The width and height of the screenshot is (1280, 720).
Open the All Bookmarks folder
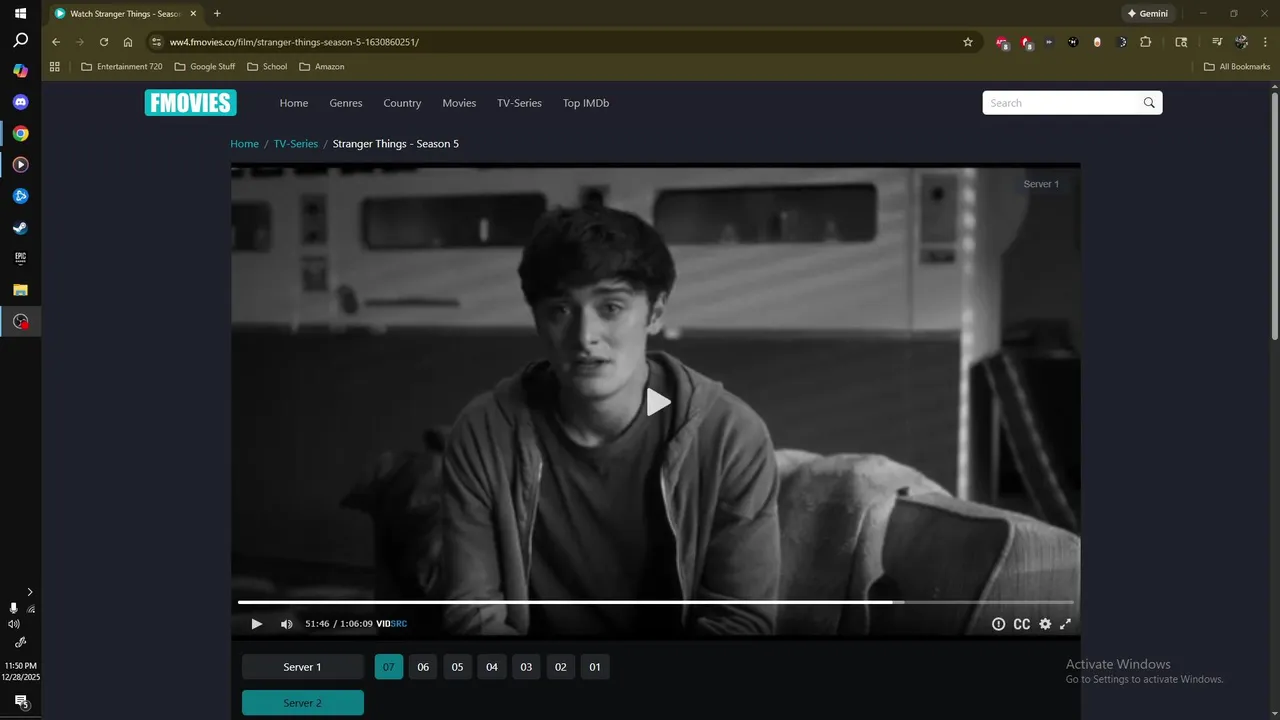click(1237, 67)
